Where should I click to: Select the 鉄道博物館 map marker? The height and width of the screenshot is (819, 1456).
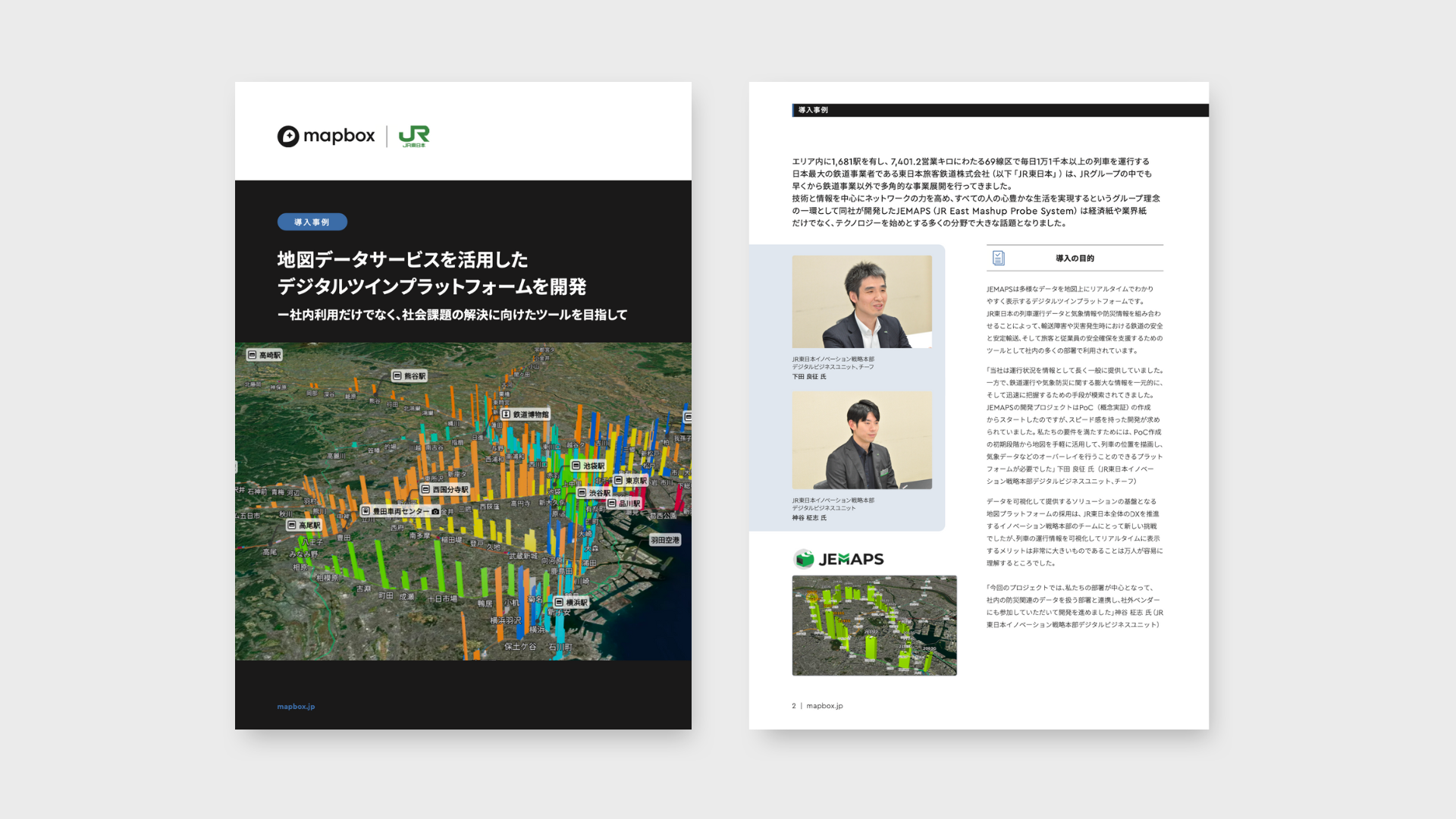[x=526, y=415]
